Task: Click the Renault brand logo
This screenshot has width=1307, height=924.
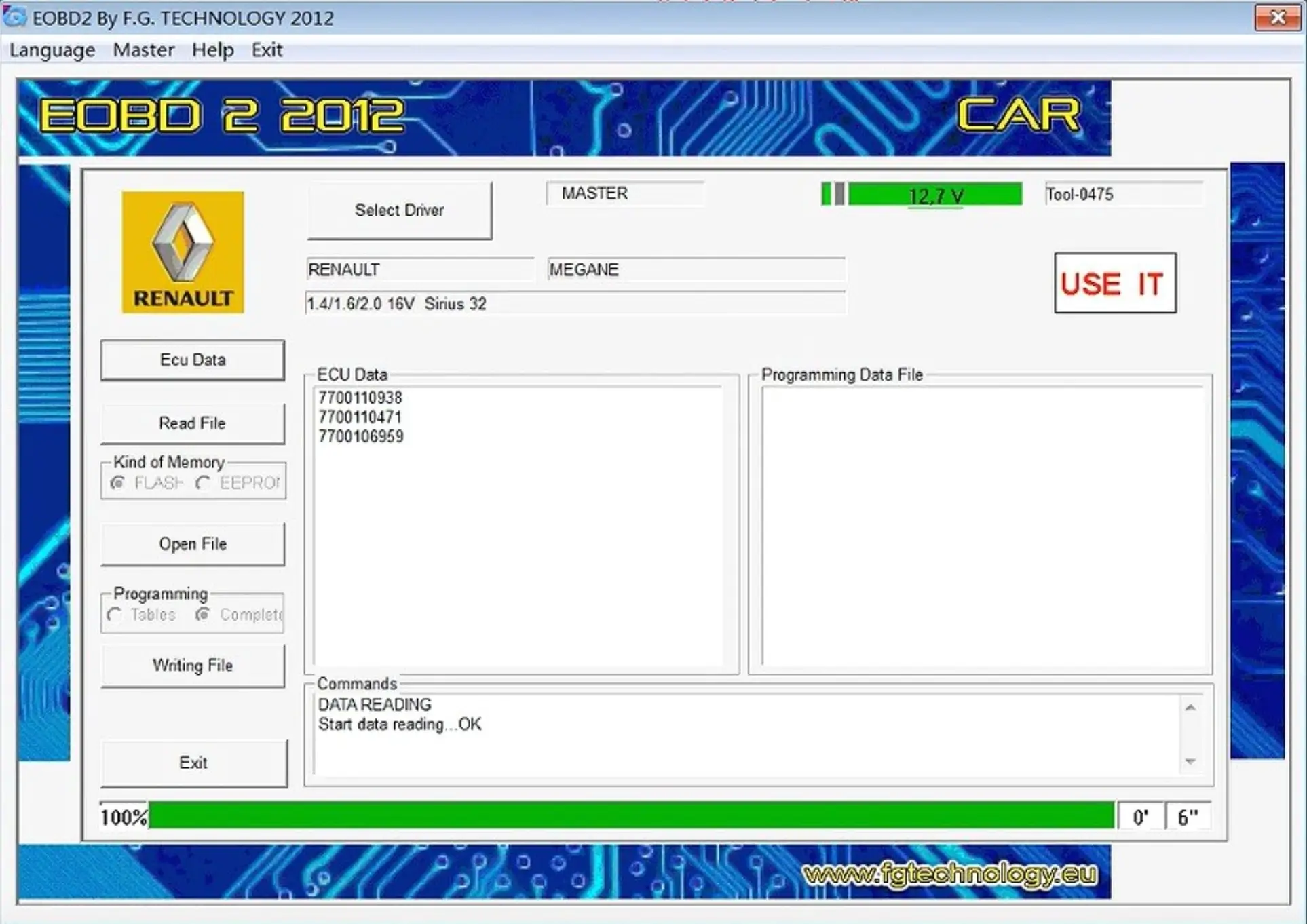Action: [181, 252]
